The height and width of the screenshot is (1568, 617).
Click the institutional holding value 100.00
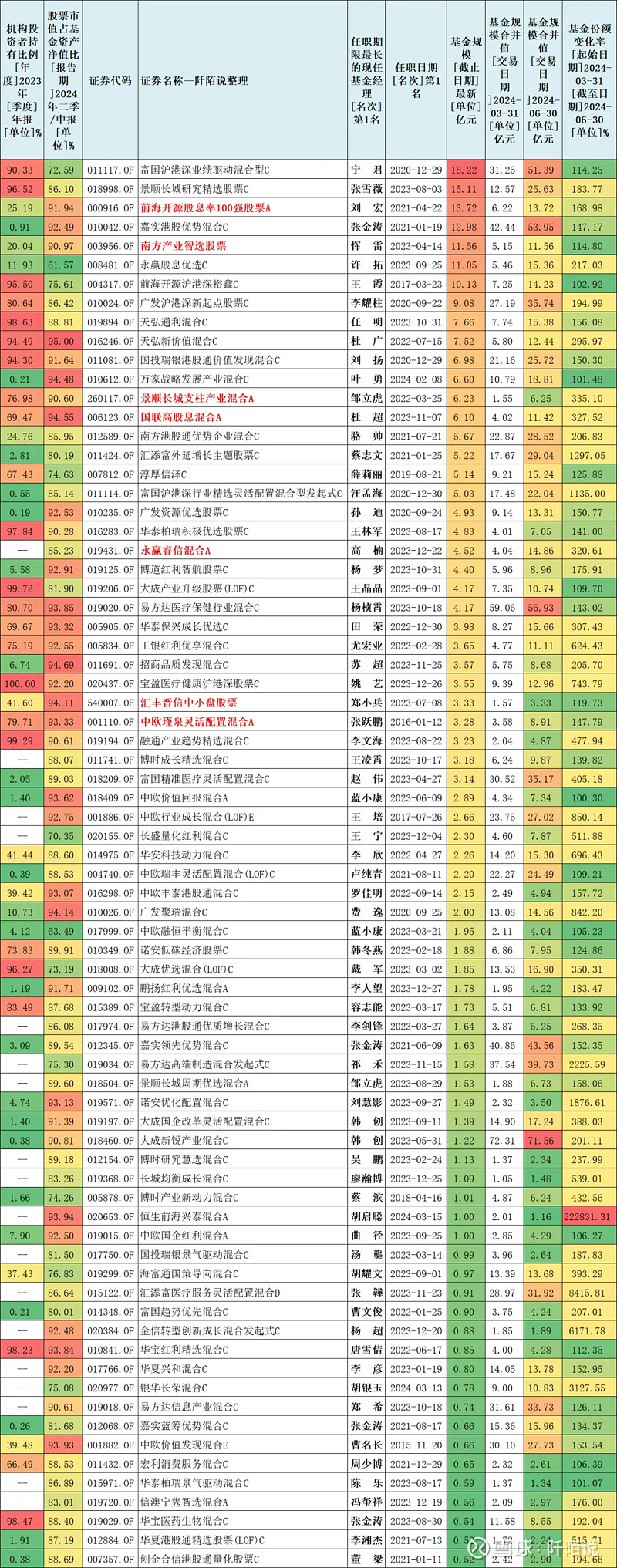pyautogui.click(x=21, y=683)
